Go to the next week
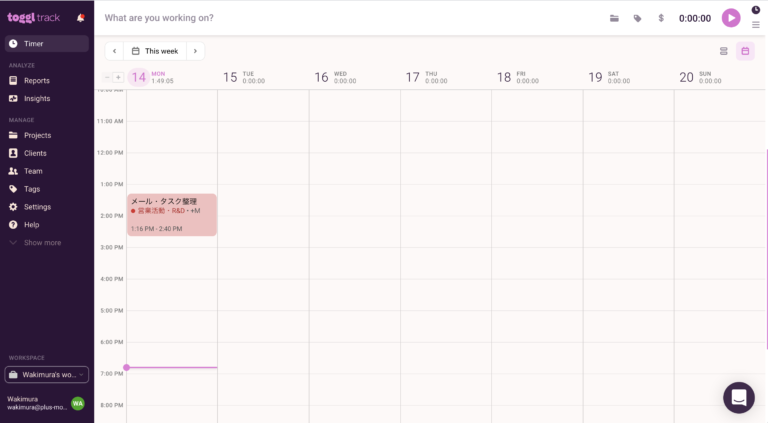The width and height of the screenshot is (768, 423). coord(195,51)
